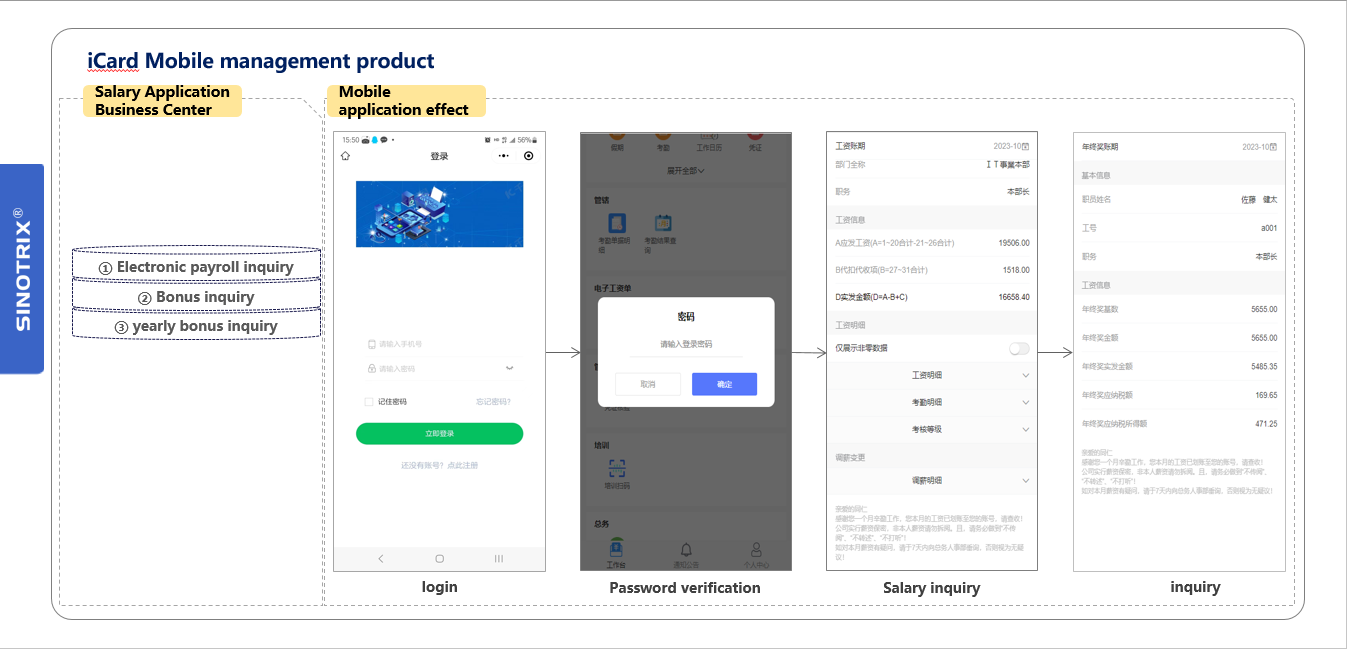Image resolution: width=1347 pixels, height=649 pixels.
Task: Expand 展开全部 in the workbench
Action: [x=686, y=171]
